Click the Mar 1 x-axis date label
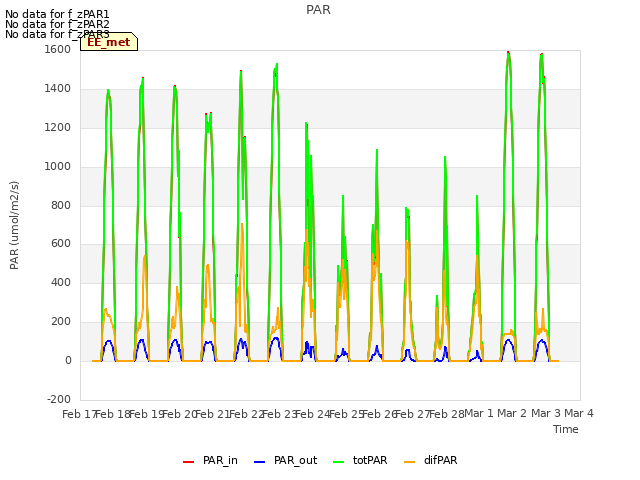 (479, 413)
